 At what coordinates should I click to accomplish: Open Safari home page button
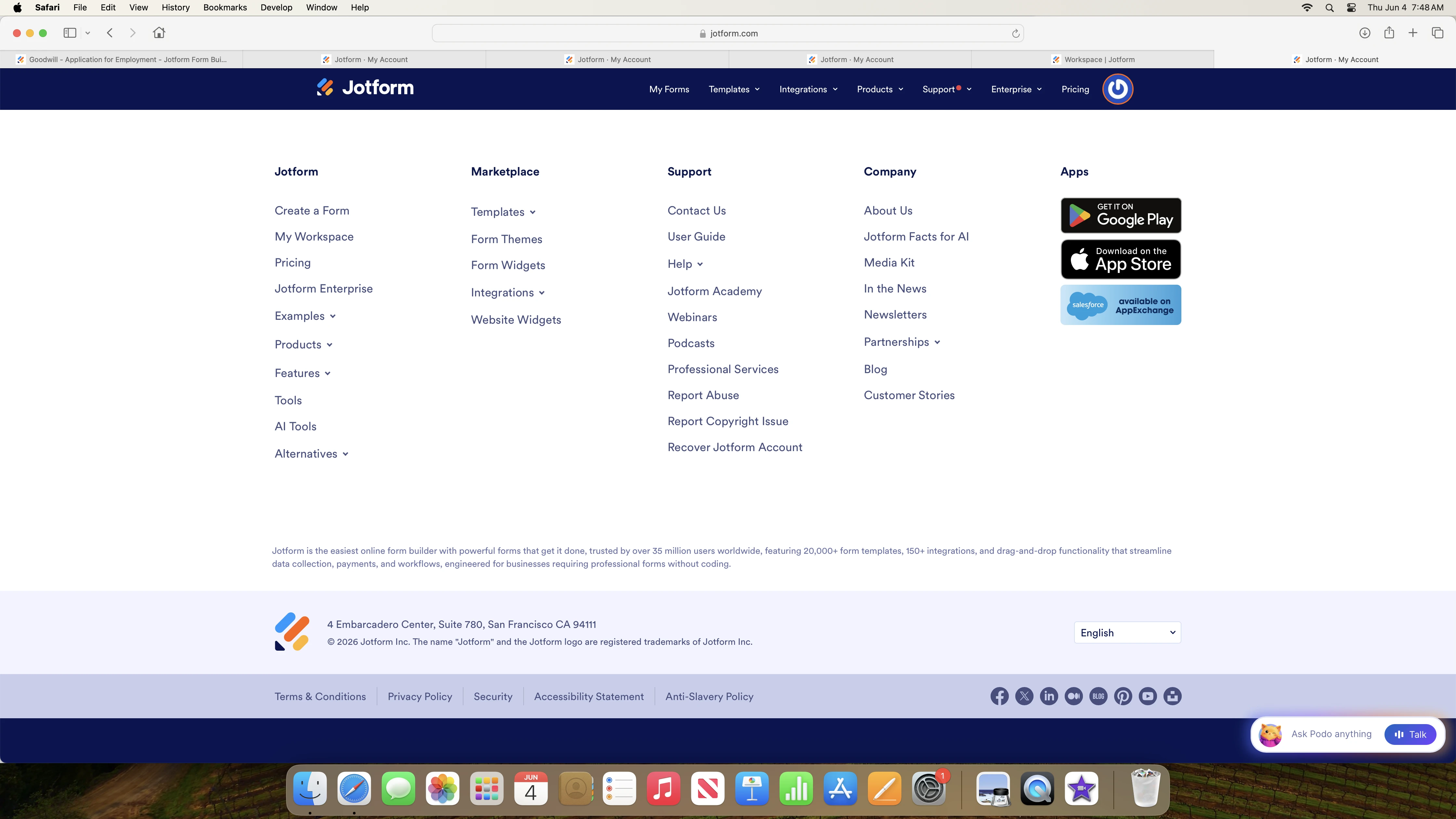click(159, 33)
